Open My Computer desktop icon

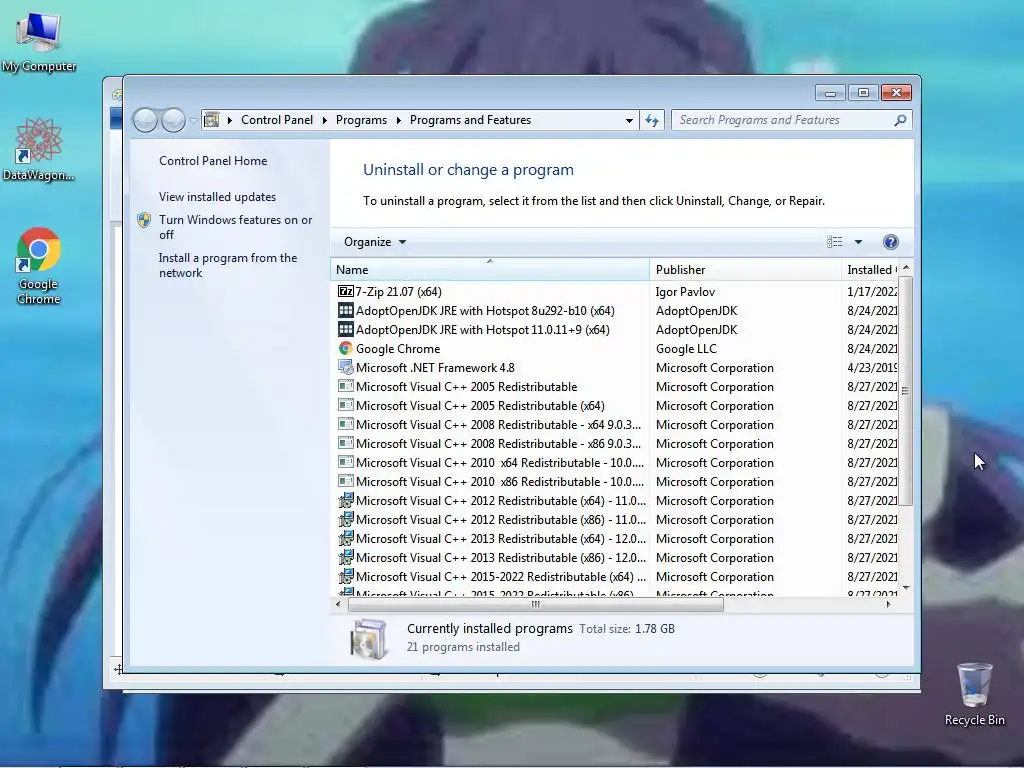(39, 40)
